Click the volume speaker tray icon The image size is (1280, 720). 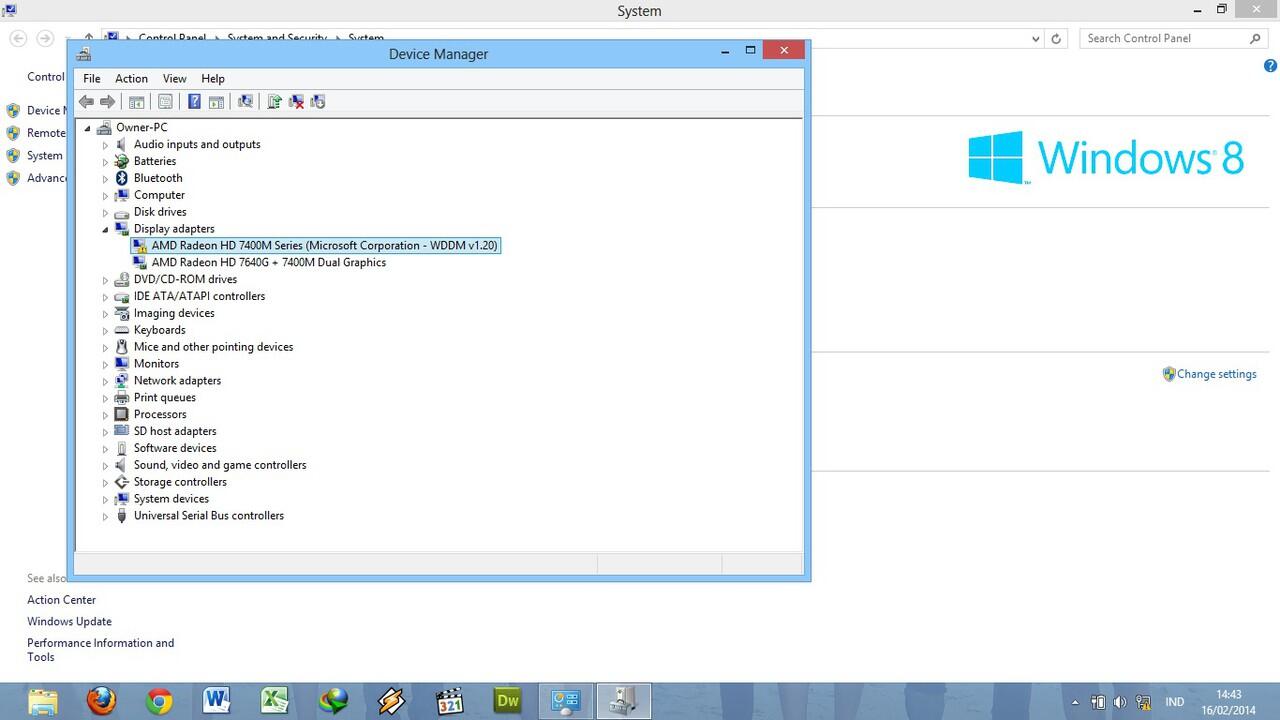point(1119,702)
